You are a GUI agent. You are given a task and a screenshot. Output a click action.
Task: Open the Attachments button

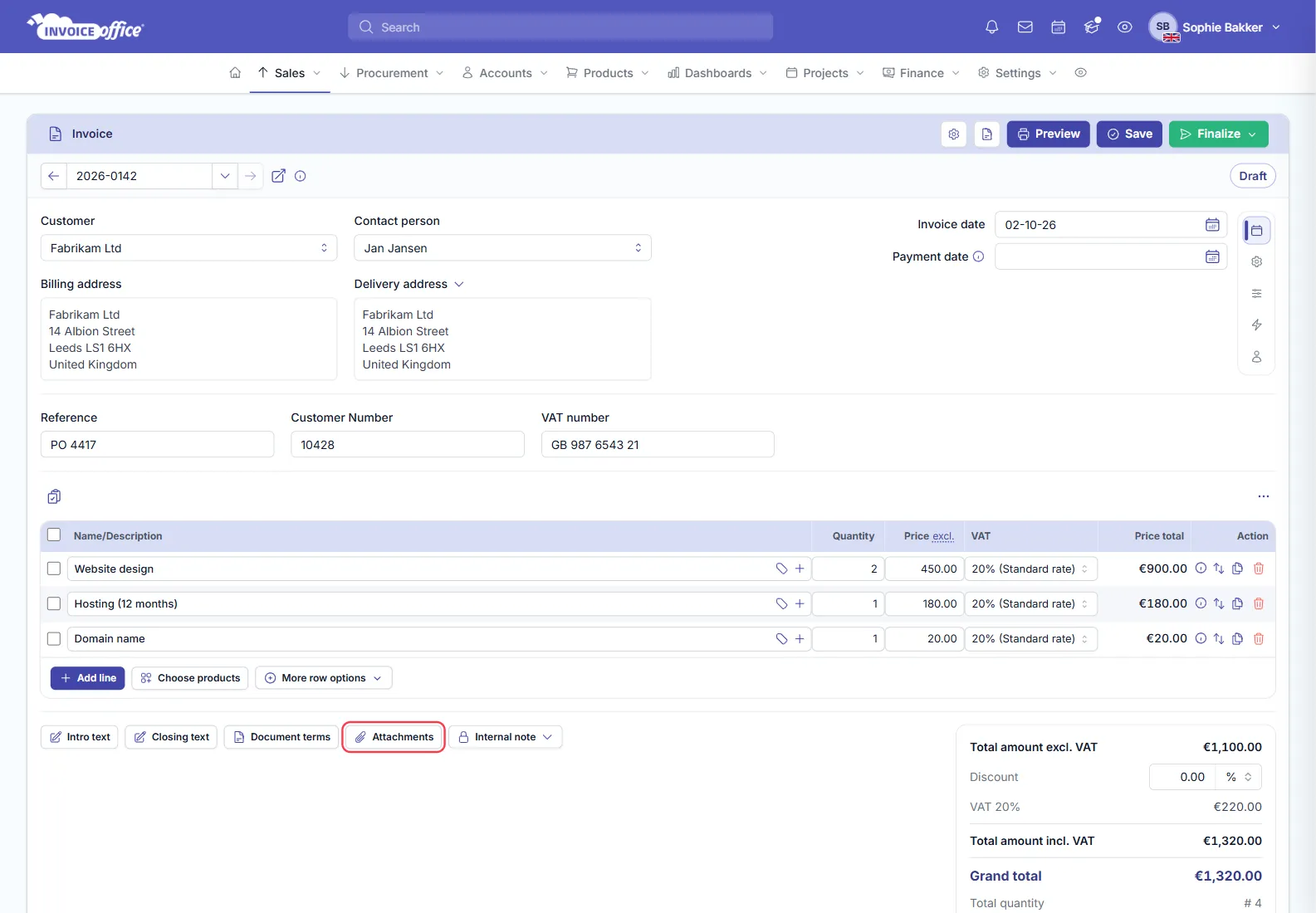point(394,737)
